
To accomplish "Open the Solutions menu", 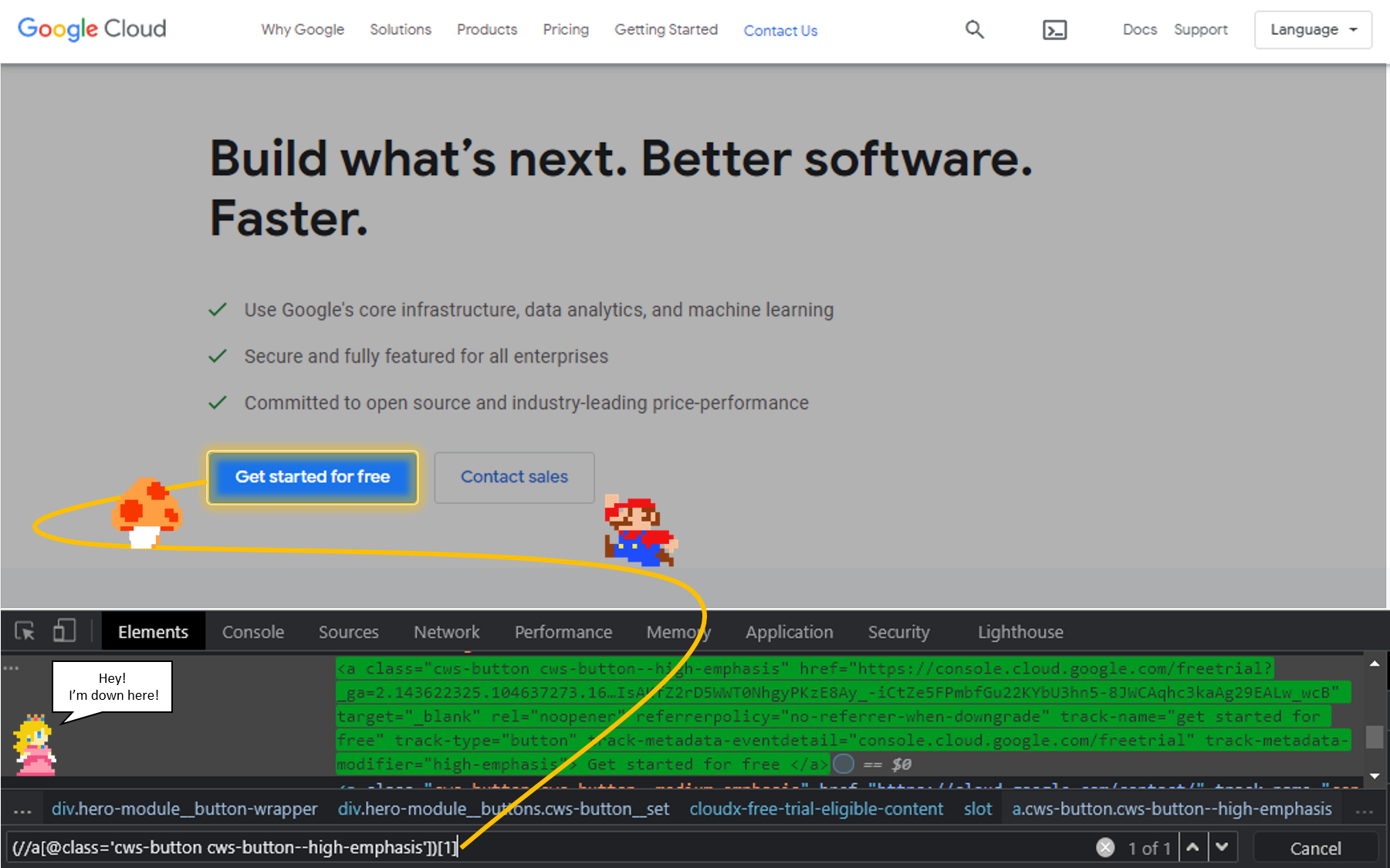I will click(401, 29).
